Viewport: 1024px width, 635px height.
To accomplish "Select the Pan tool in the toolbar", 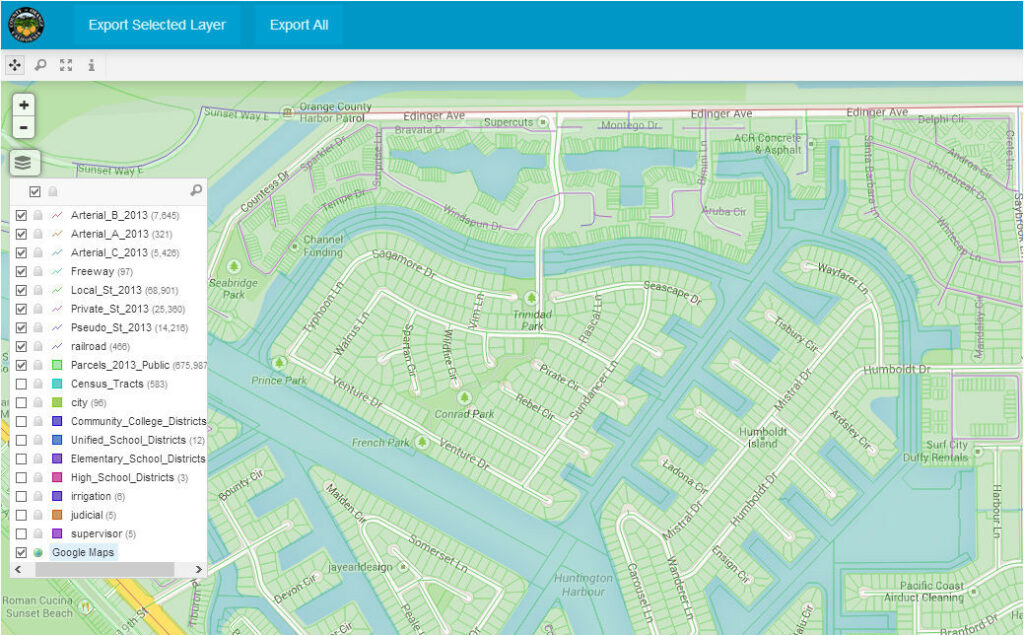I will point(14,64).
